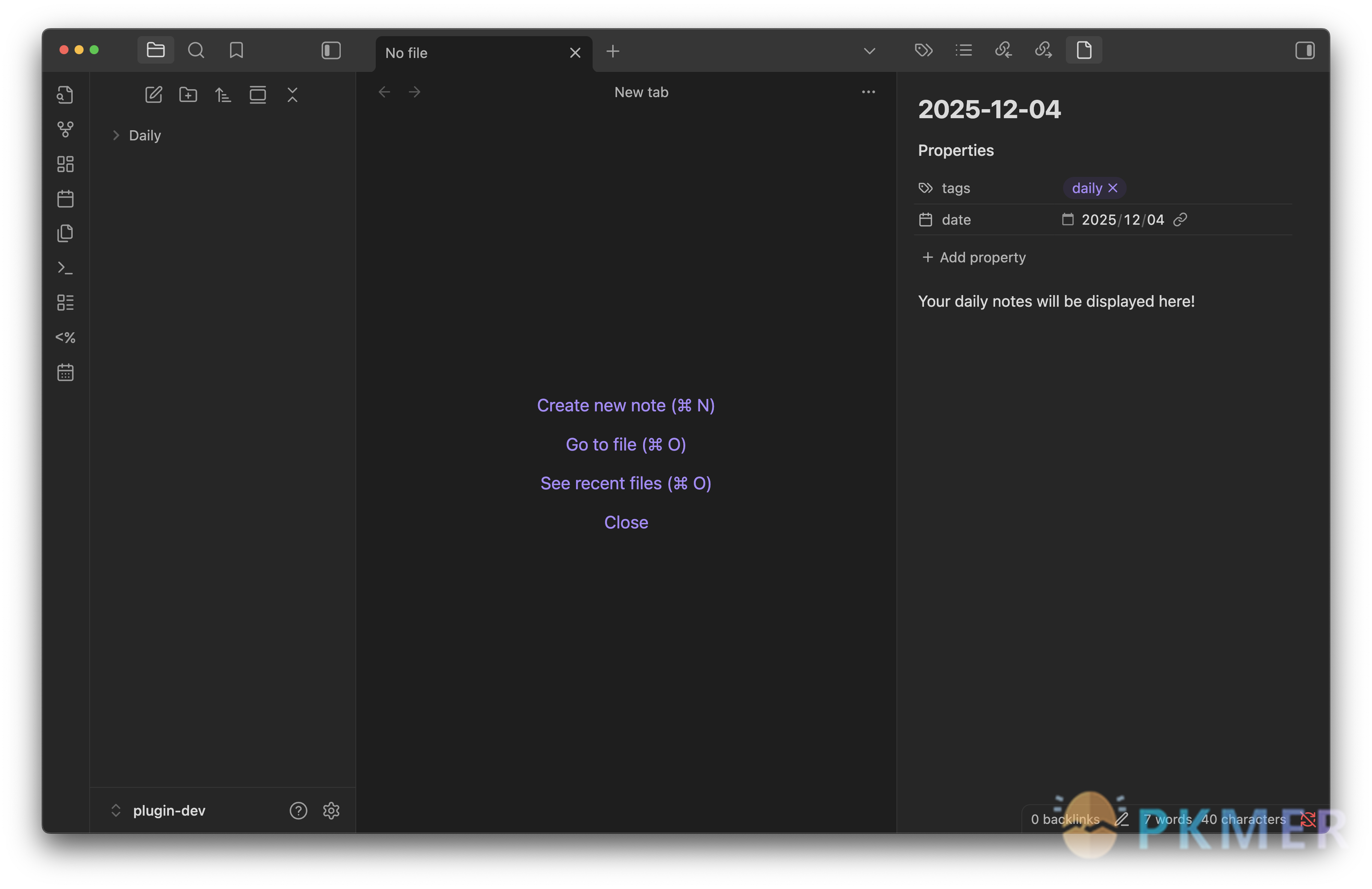Open the search pane icon
Screen dimensions: 1372x889
[x=196, y=51]
